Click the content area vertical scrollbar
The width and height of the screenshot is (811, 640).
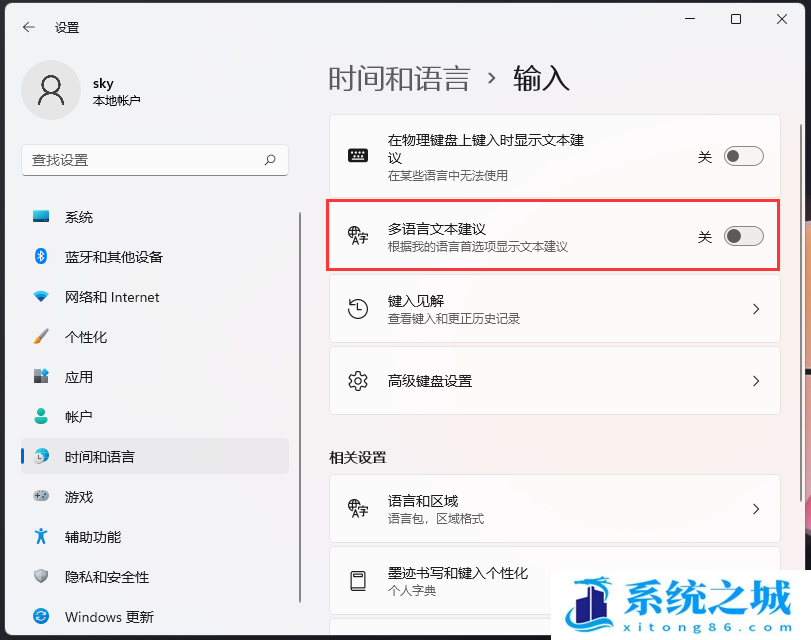[801, 312]
